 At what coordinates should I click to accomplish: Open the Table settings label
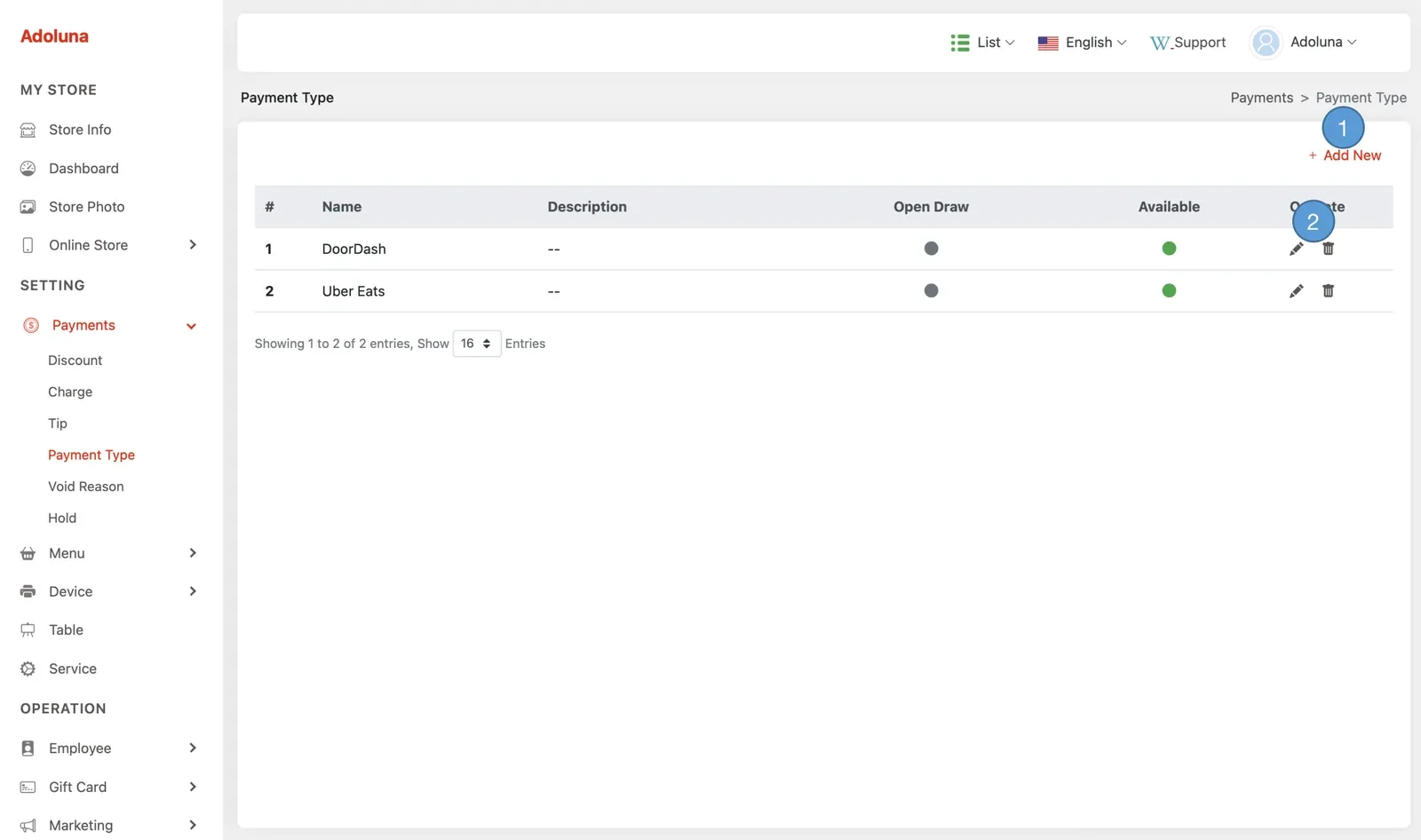tap(67, 630)
